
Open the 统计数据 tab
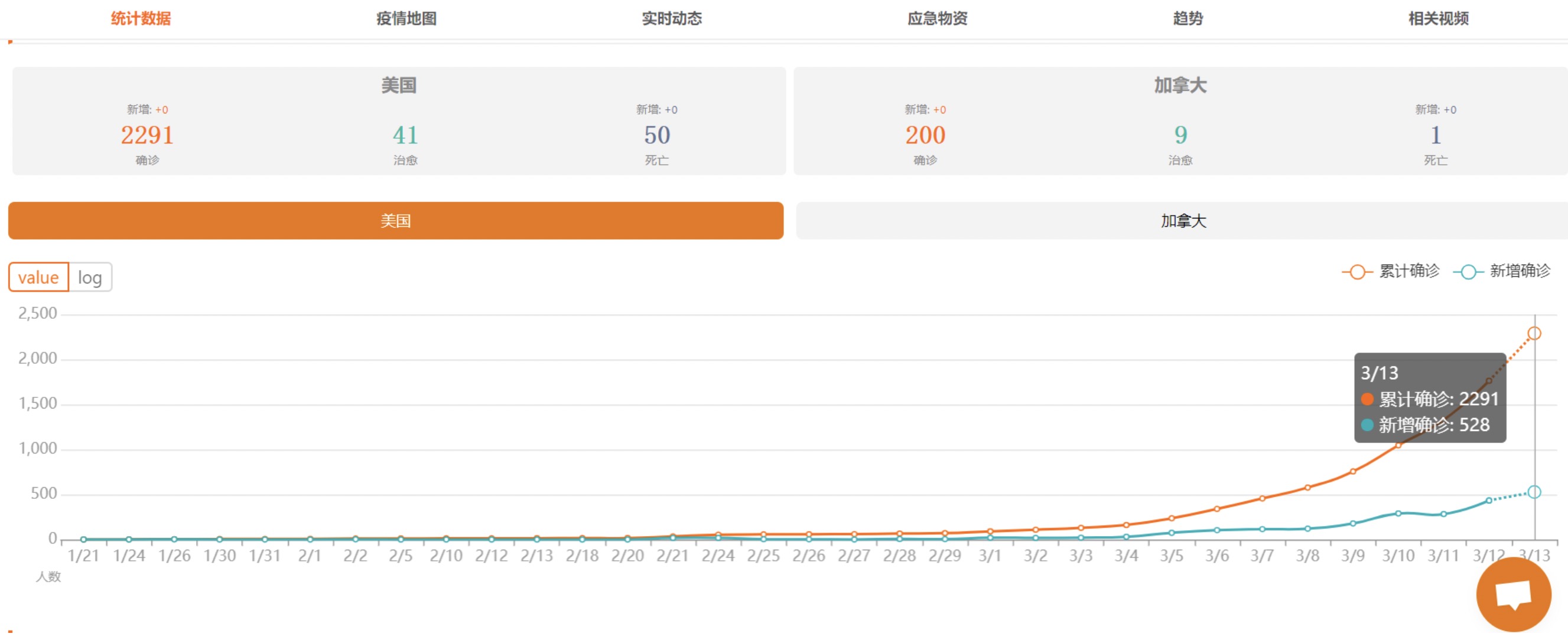tap(141, 18)
